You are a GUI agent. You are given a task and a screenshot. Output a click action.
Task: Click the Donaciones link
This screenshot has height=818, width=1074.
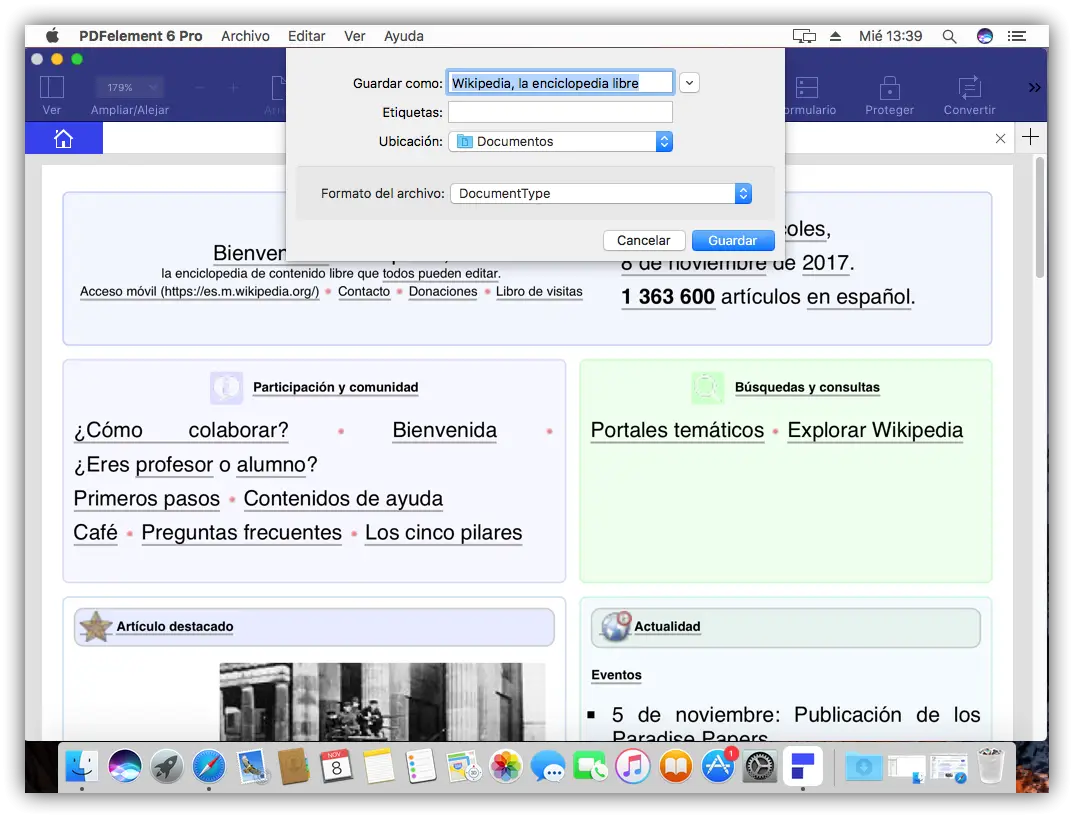point(443,291)
